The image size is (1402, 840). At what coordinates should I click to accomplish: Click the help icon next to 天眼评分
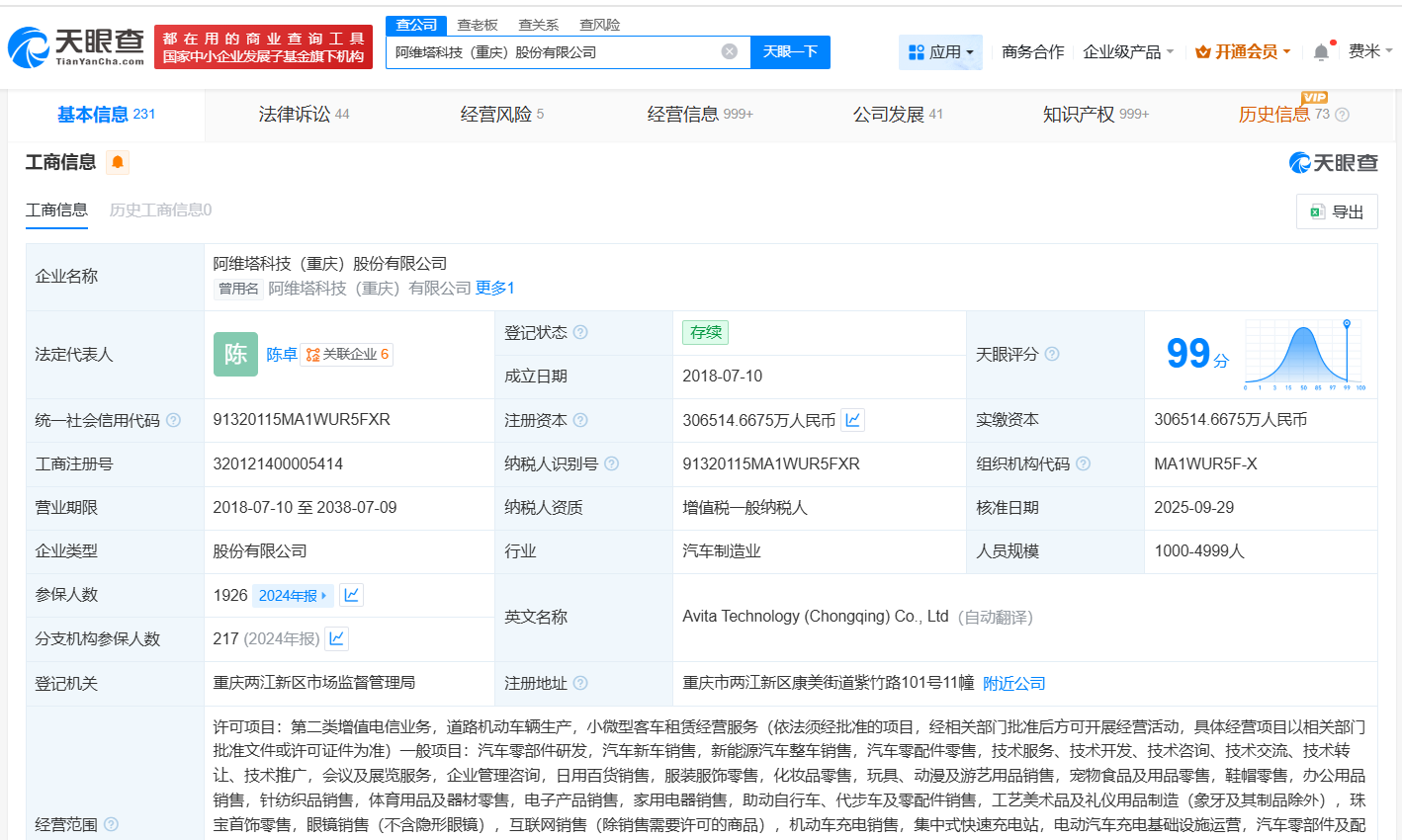pyautogui.click(x=1051, y=354)
